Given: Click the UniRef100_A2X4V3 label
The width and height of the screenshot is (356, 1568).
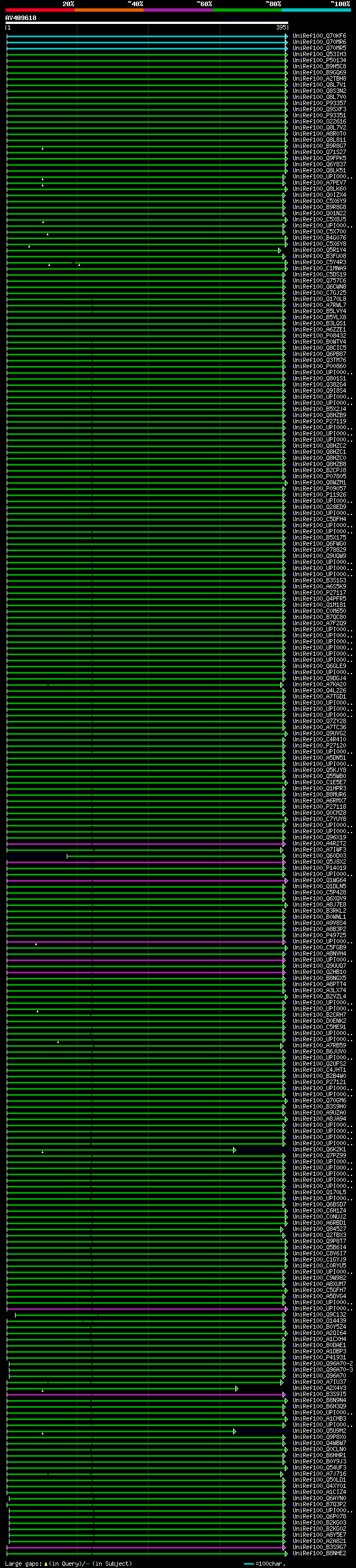Looking at the screenshot, I should point(319,1388).
